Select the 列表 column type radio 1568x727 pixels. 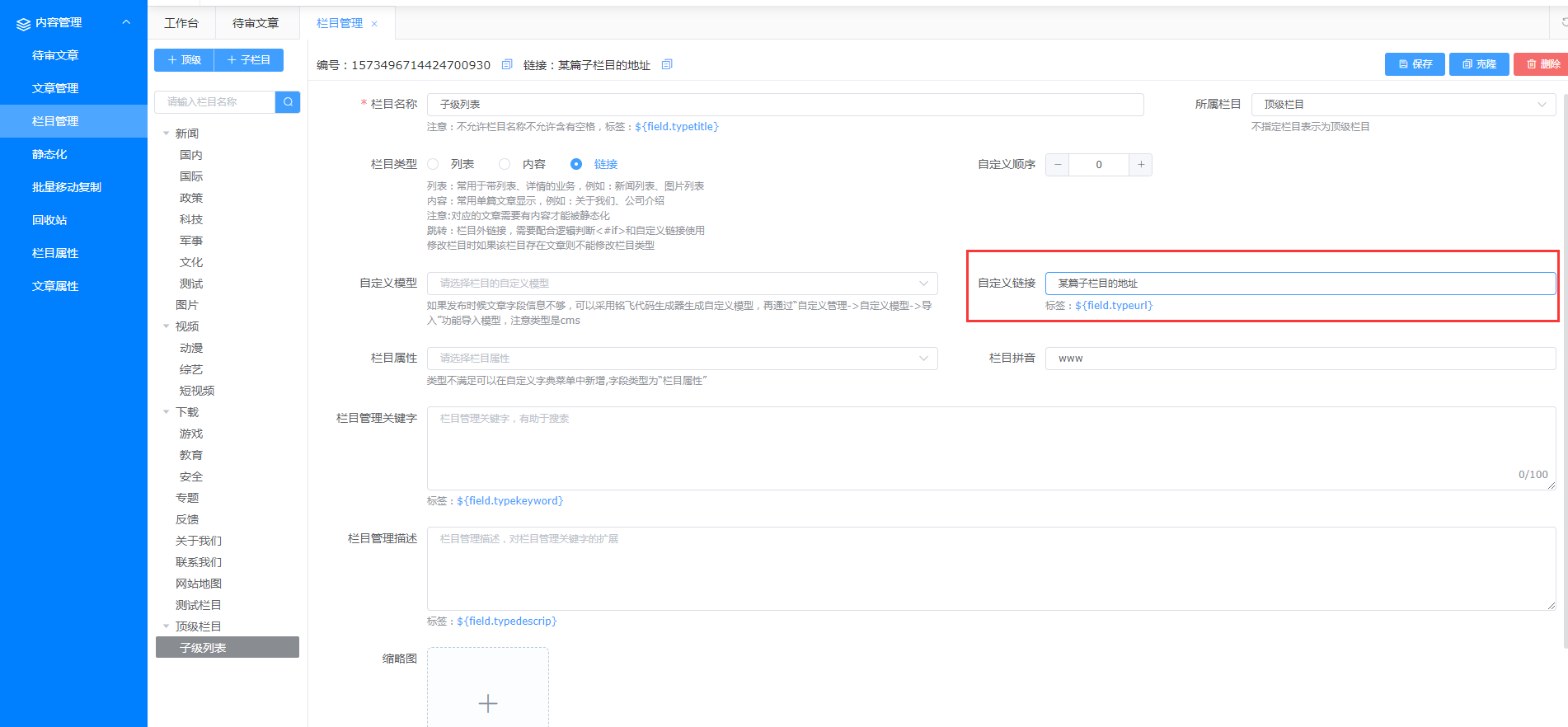click(434, 164)
